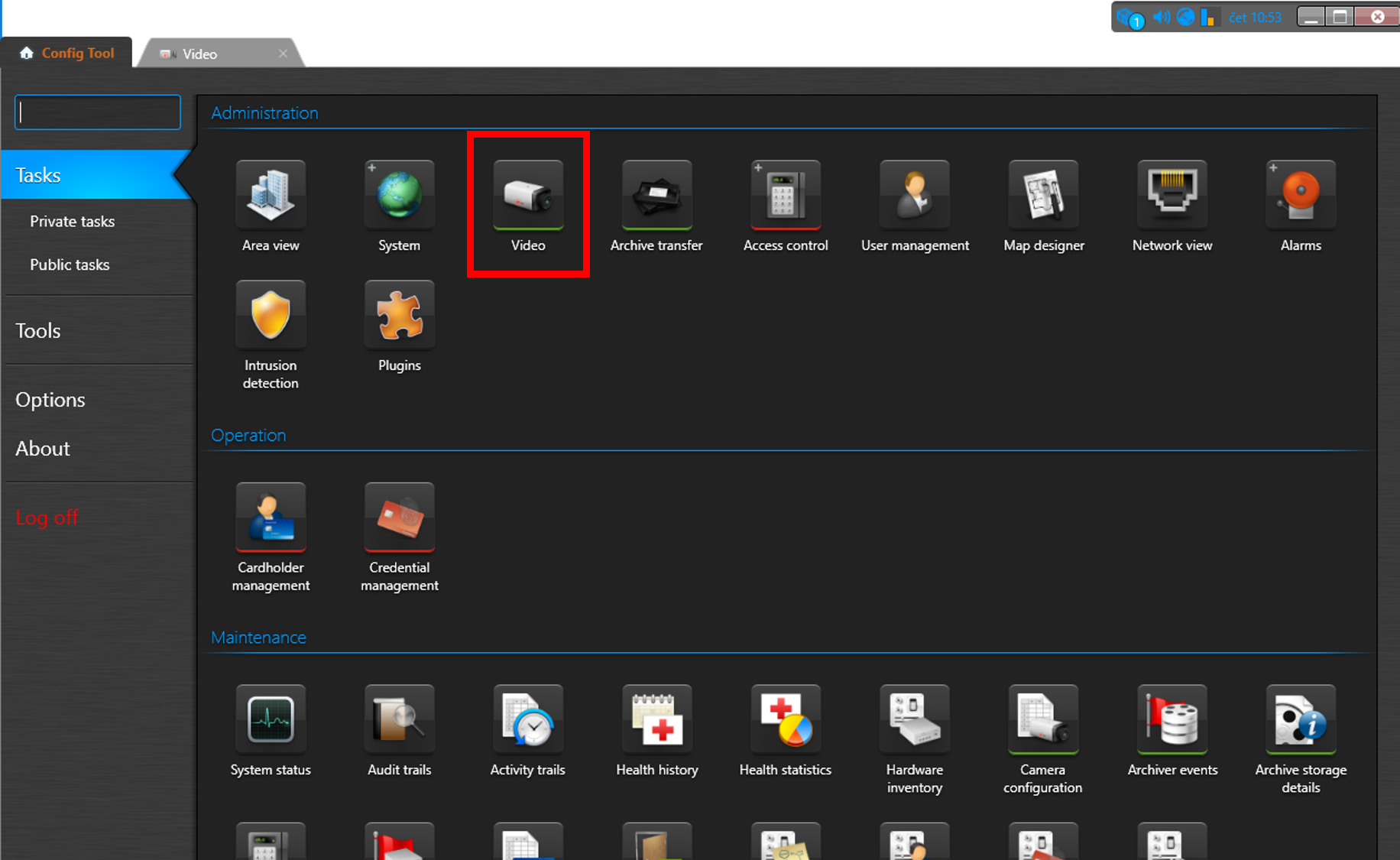
Task: Open Health statistics task
Action: tap(785, 720)
